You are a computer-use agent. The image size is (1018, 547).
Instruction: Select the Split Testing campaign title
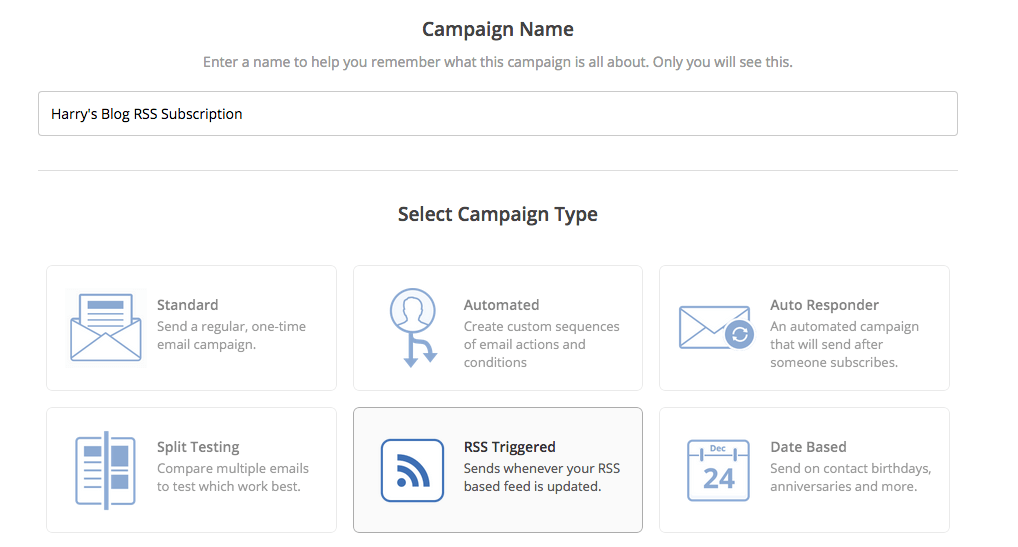[x=198, y=447]
